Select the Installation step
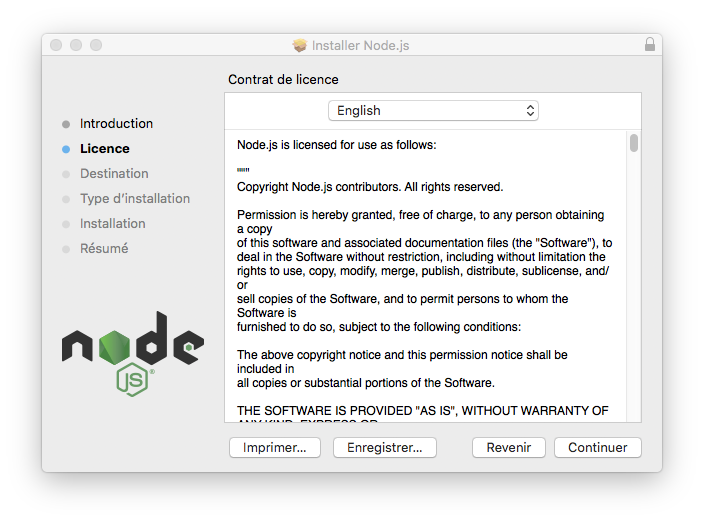This screenshot has width=704, height=522. click(113, 224)
